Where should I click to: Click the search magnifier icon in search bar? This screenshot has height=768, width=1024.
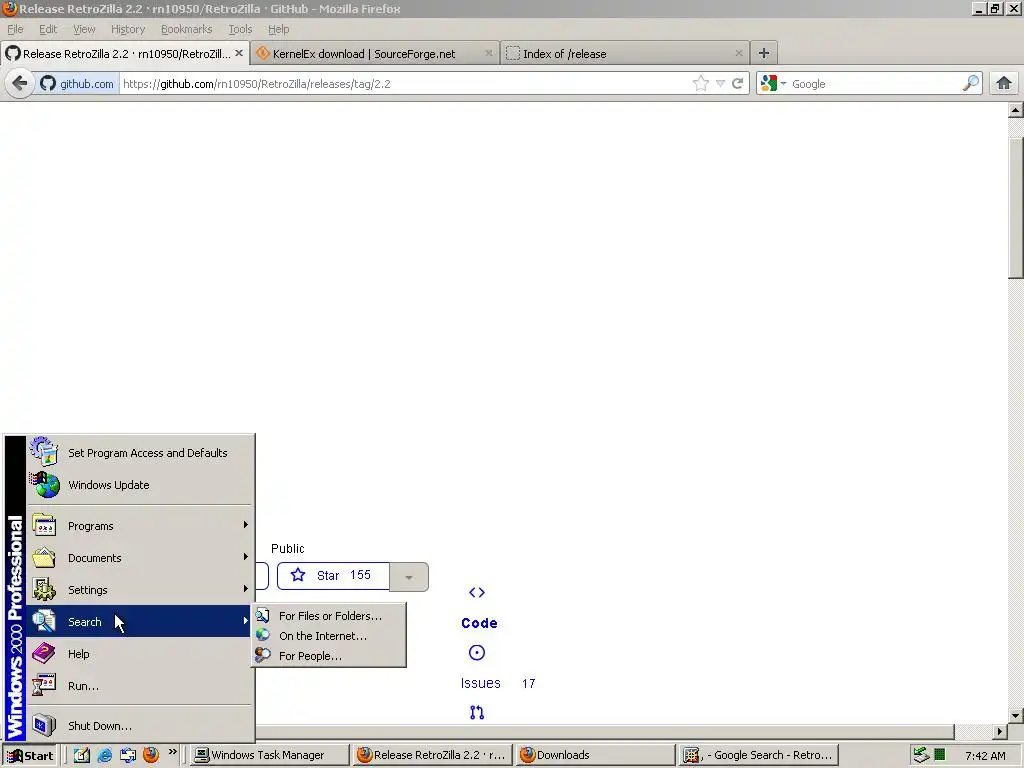pyautogui.click(x=970, y=83)
